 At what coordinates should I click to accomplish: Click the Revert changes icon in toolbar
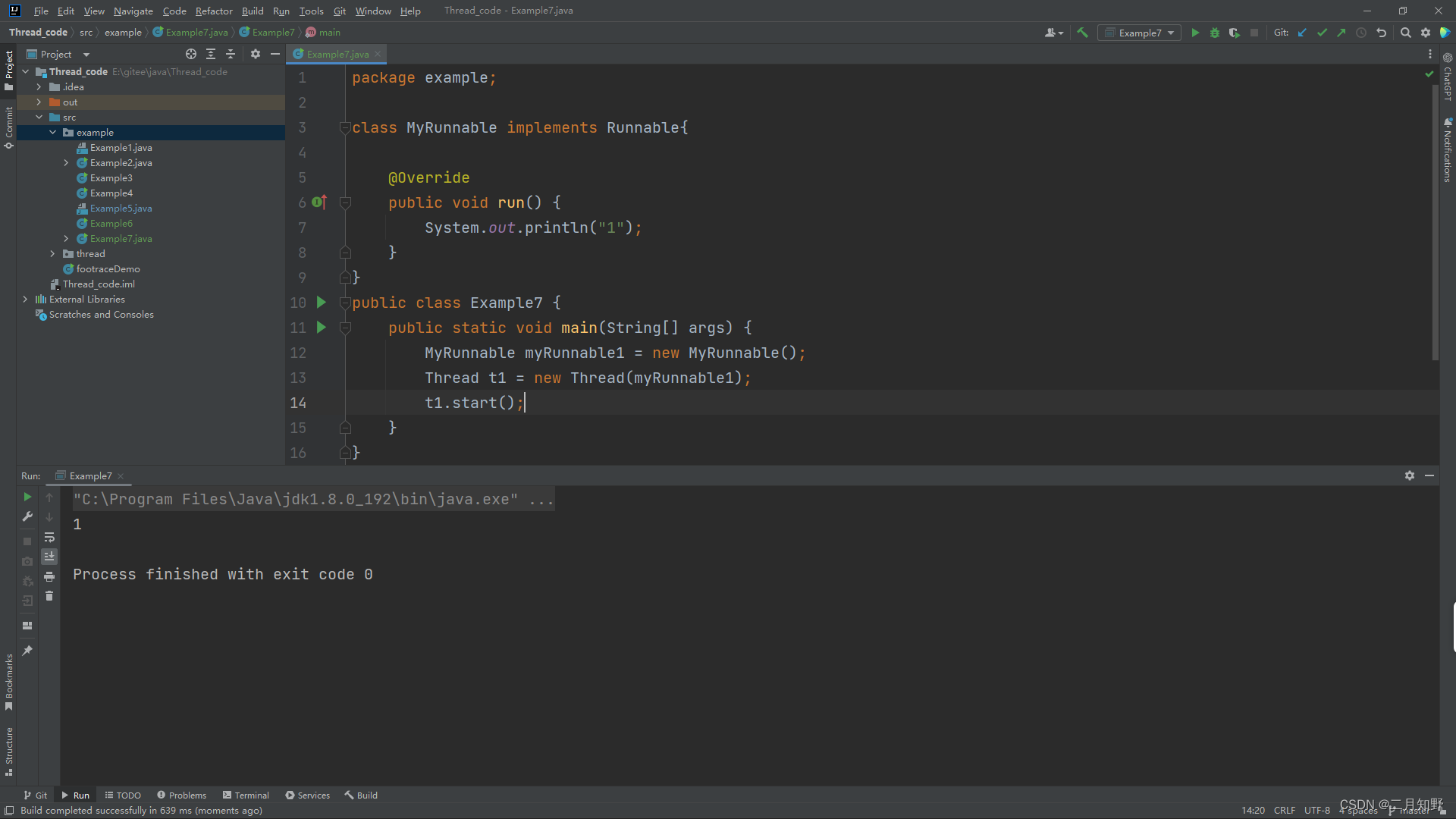point(1383,32)
